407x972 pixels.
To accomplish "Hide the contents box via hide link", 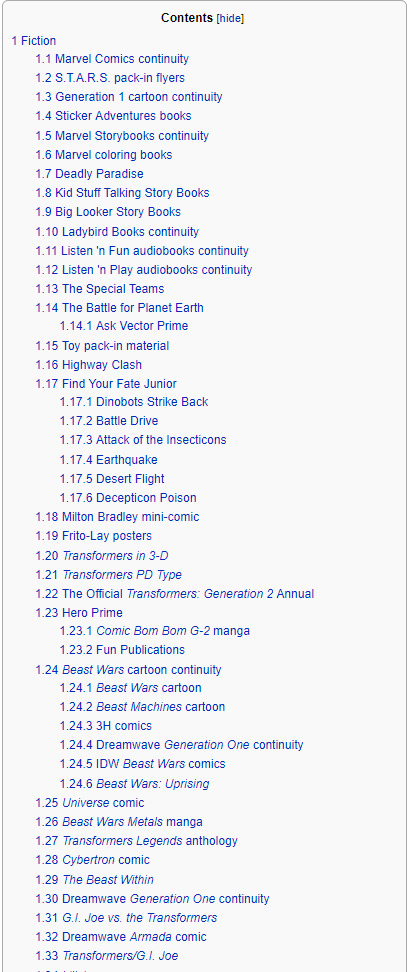I will [x=230, y=19].
